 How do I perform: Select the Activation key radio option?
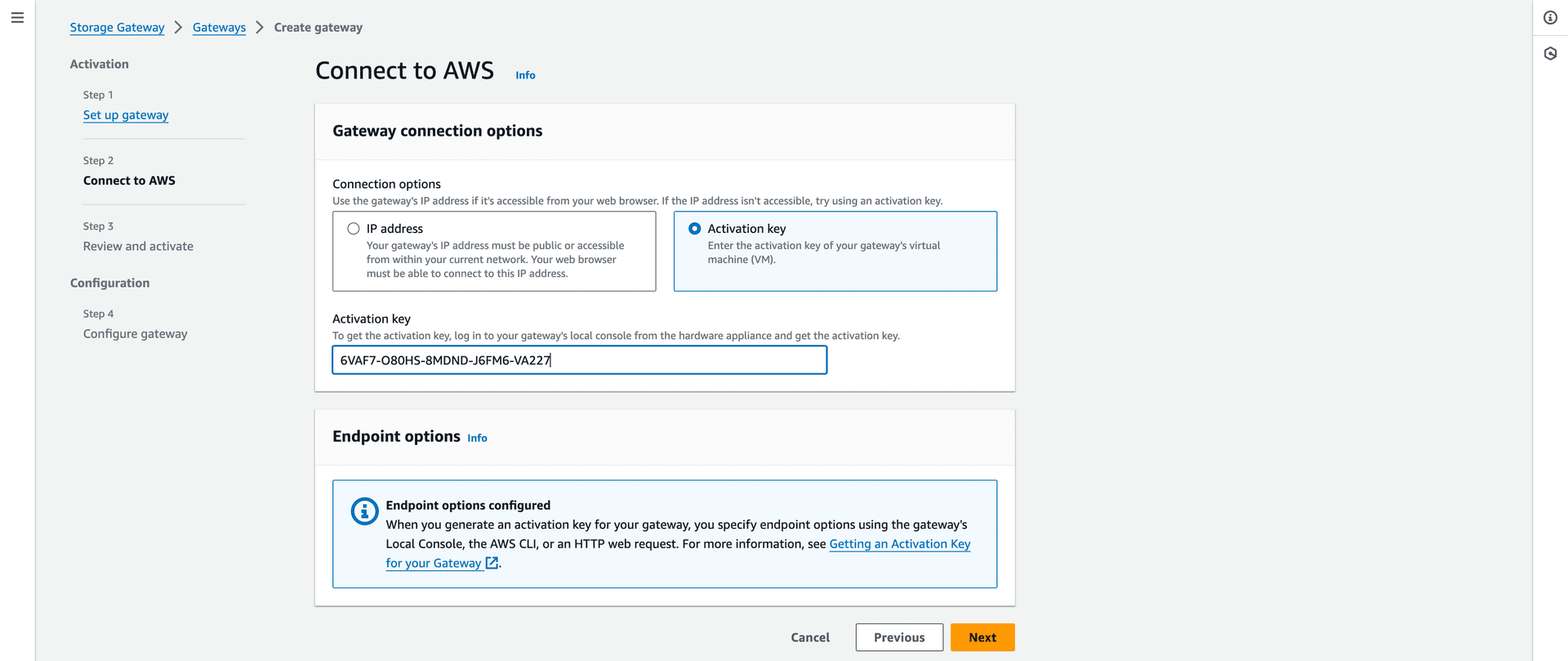695,229
